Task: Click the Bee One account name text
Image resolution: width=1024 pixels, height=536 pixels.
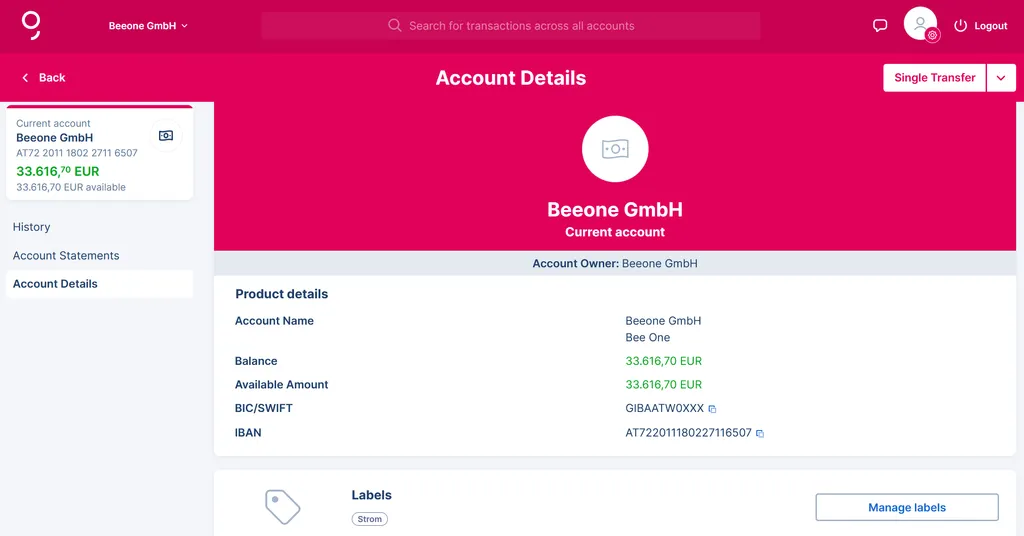Action: [x=647, y=338]
